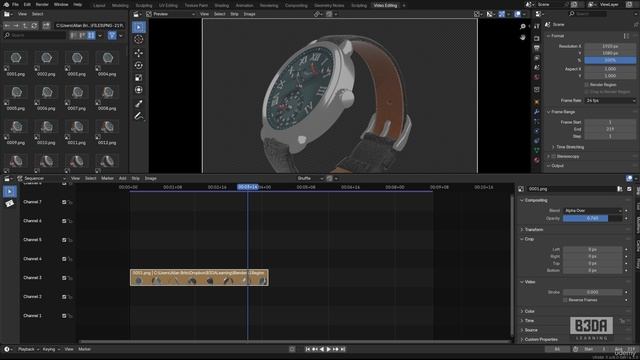Open the File menu

pyautogui.click(x=16, y=4)
